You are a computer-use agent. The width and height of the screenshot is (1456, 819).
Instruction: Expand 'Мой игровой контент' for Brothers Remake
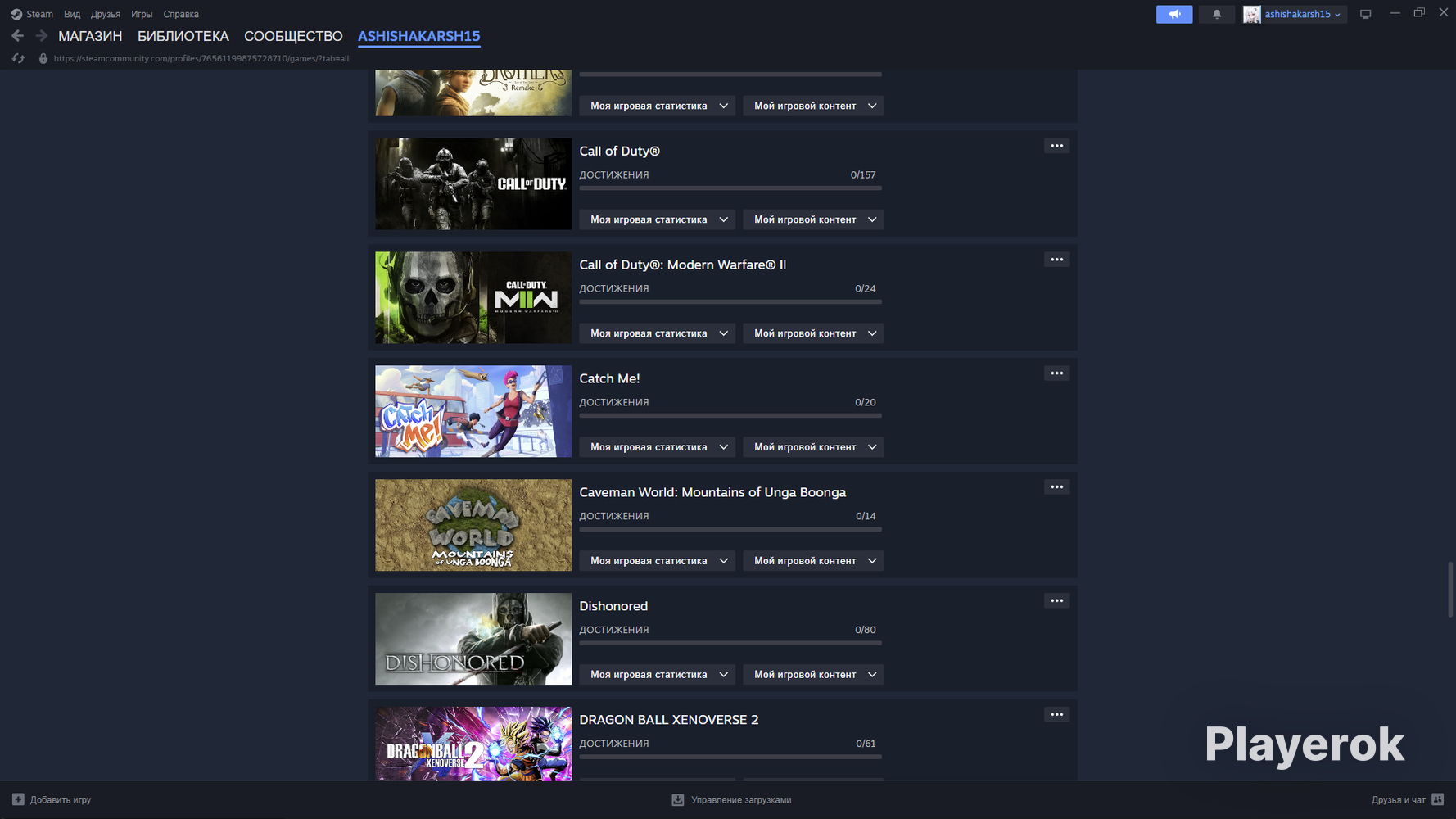click(813, 106)
